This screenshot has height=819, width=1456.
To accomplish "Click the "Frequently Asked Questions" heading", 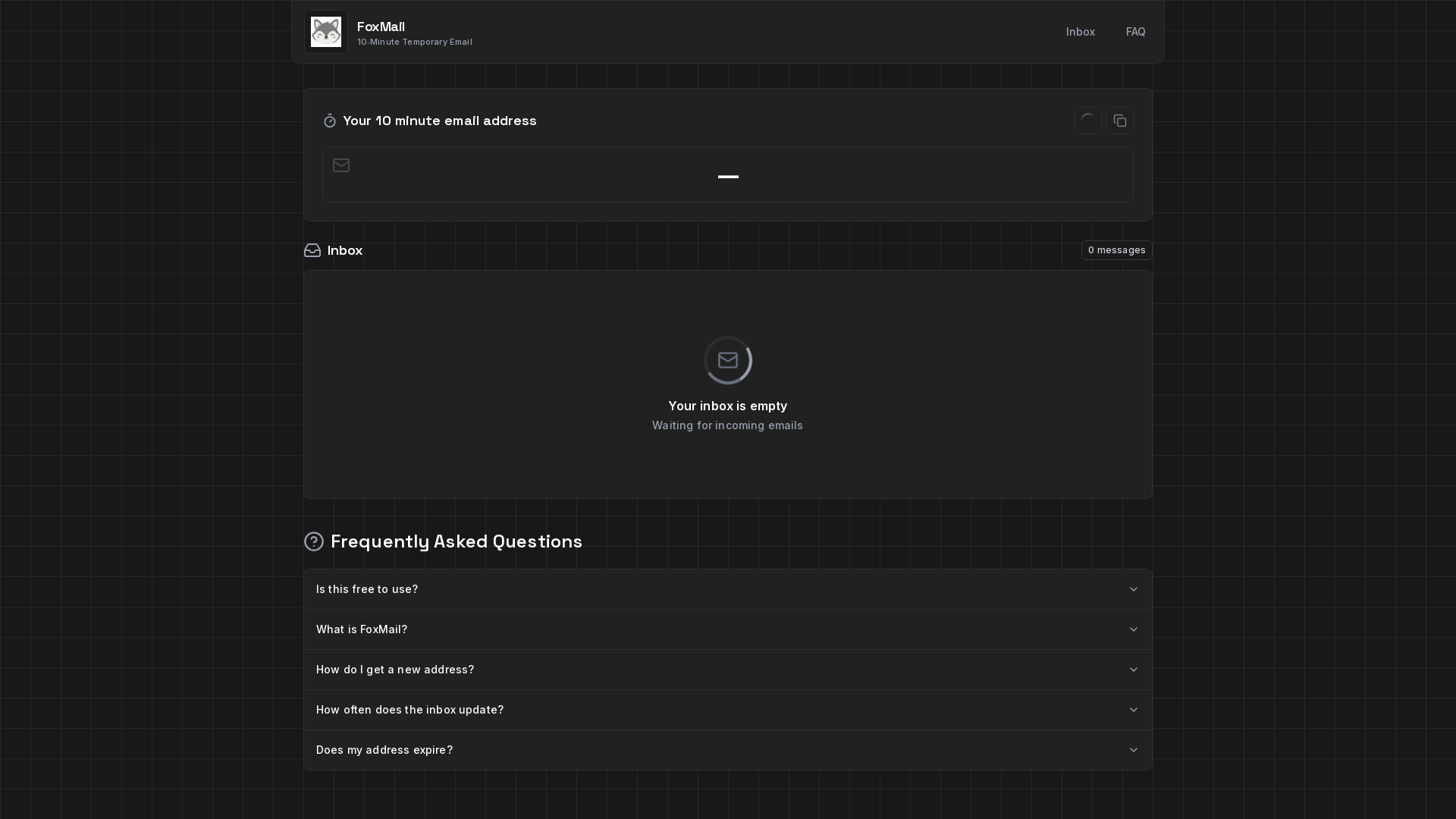I will pyautogui.click(x=457, y=541).
